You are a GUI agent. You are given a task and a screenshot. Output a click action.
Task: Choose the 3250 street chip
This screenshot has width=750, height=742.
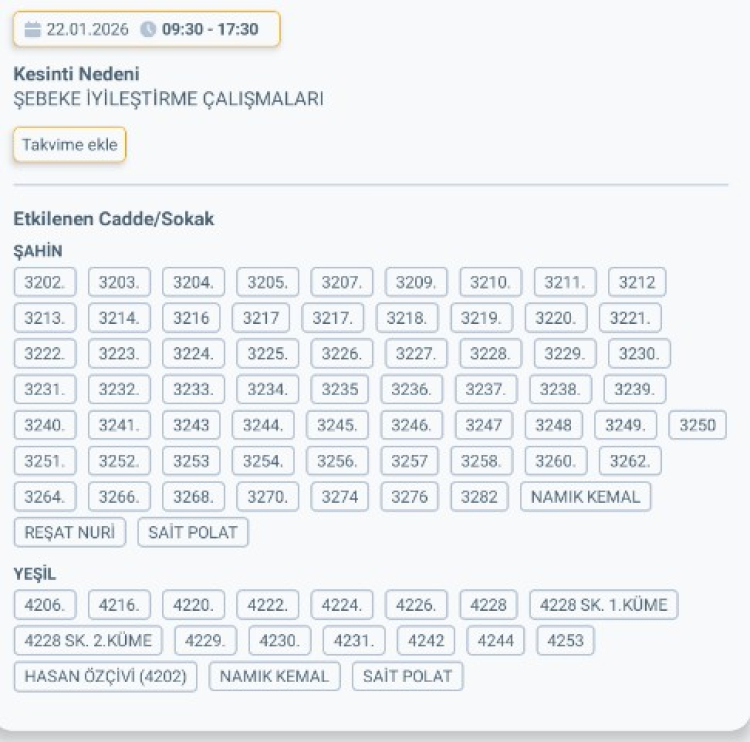697,425
